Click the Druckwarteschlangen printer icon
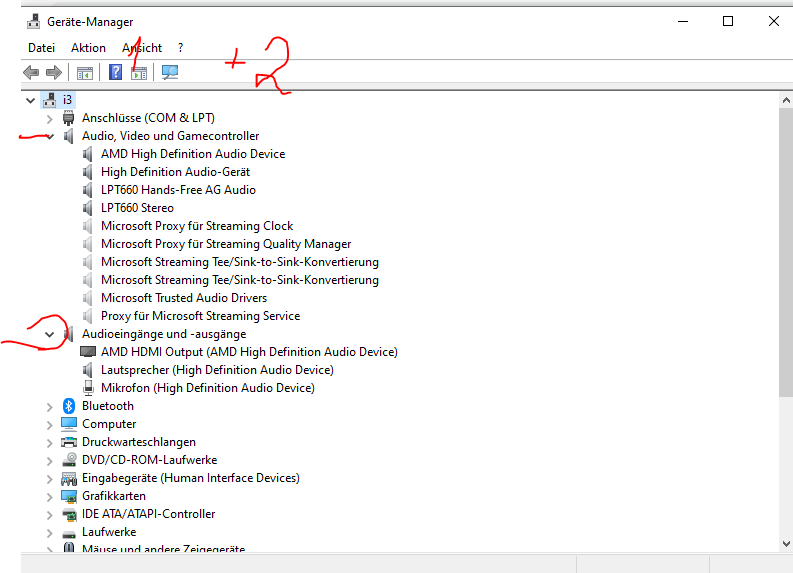The image size is (793, 573). click(x=69, y=442)
